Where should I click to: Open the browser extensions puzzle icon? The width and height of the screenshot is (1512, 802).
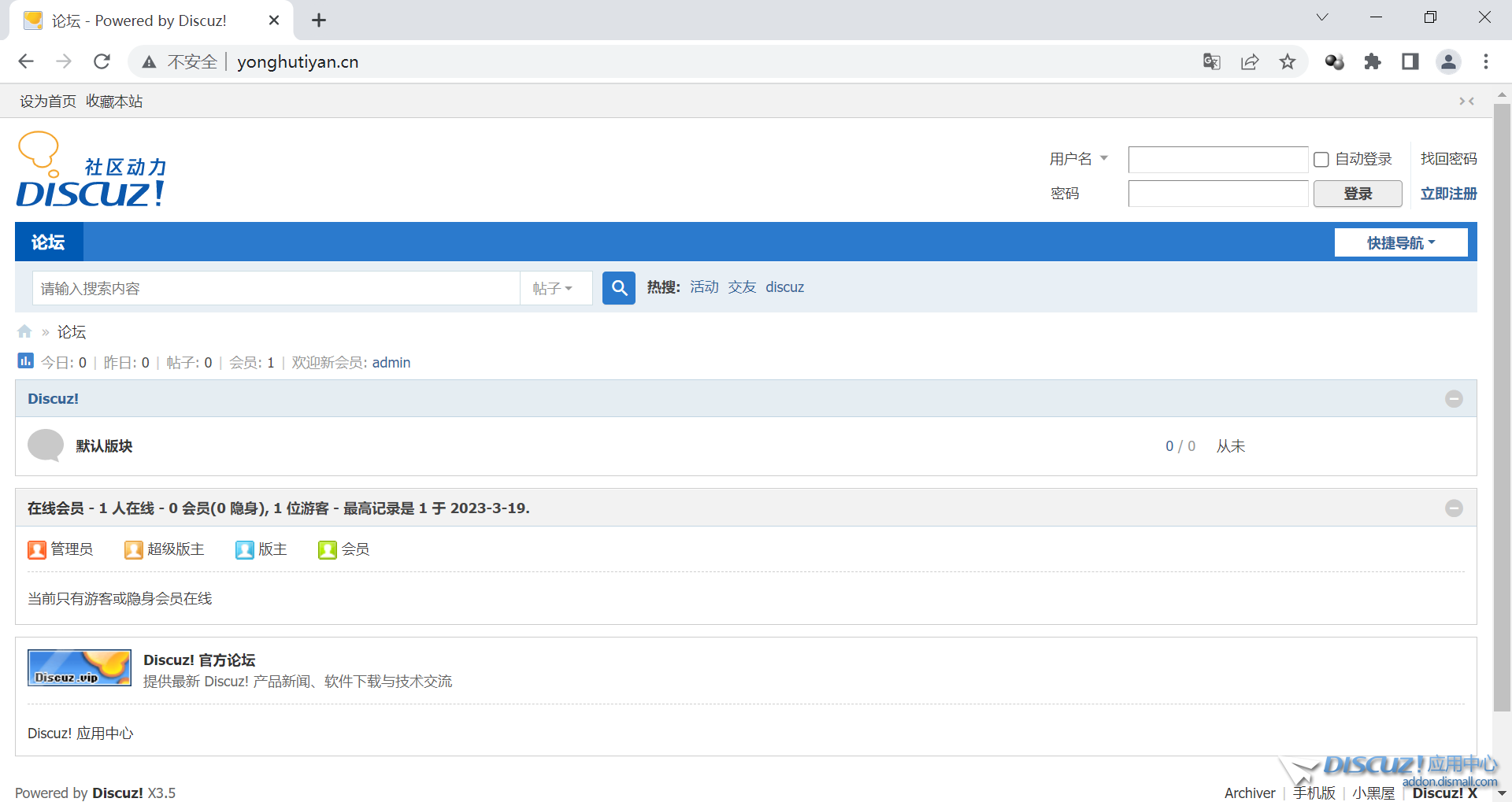(1372, 61)
